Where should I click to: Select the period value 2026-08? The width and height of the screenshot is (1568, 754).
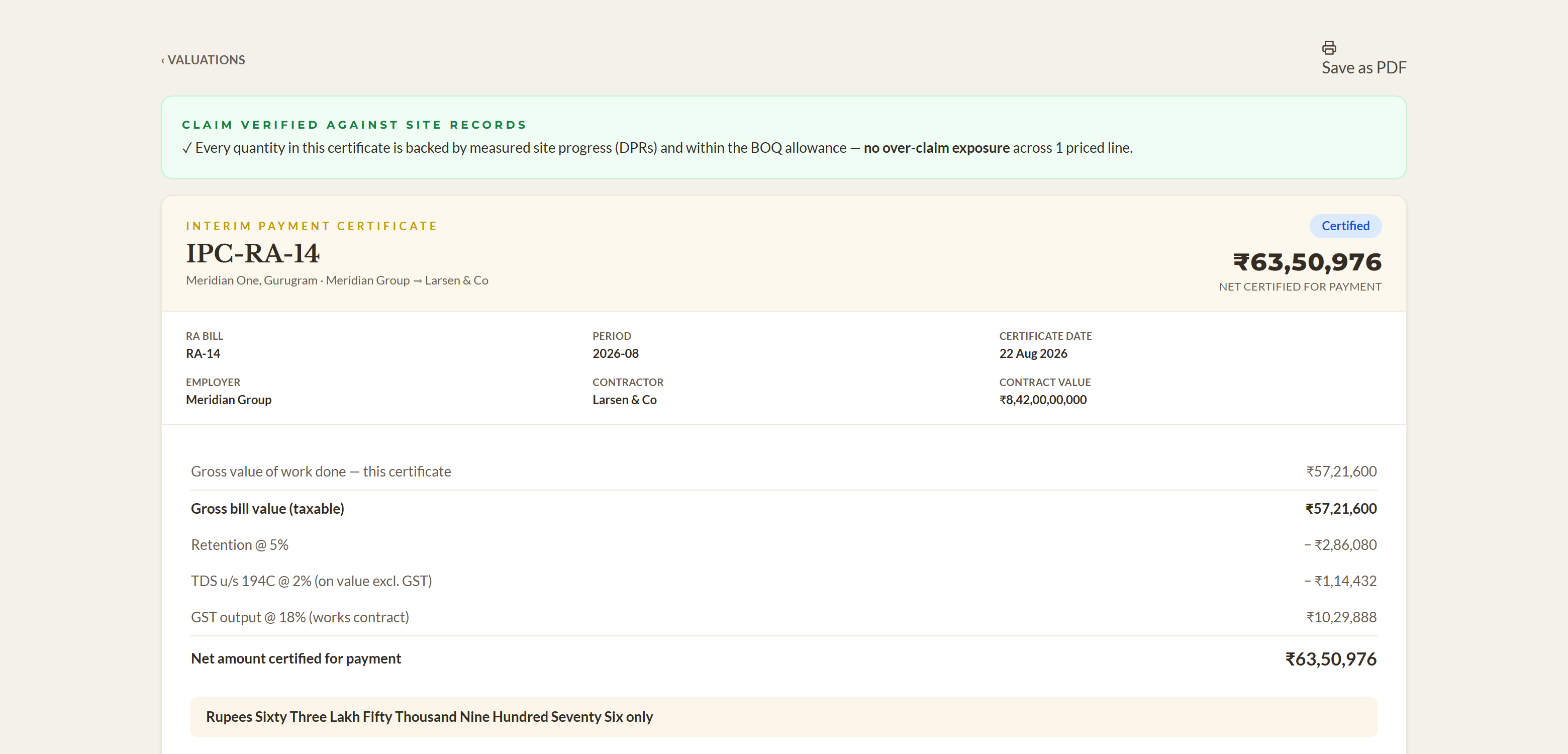click(x=616, y=353)
